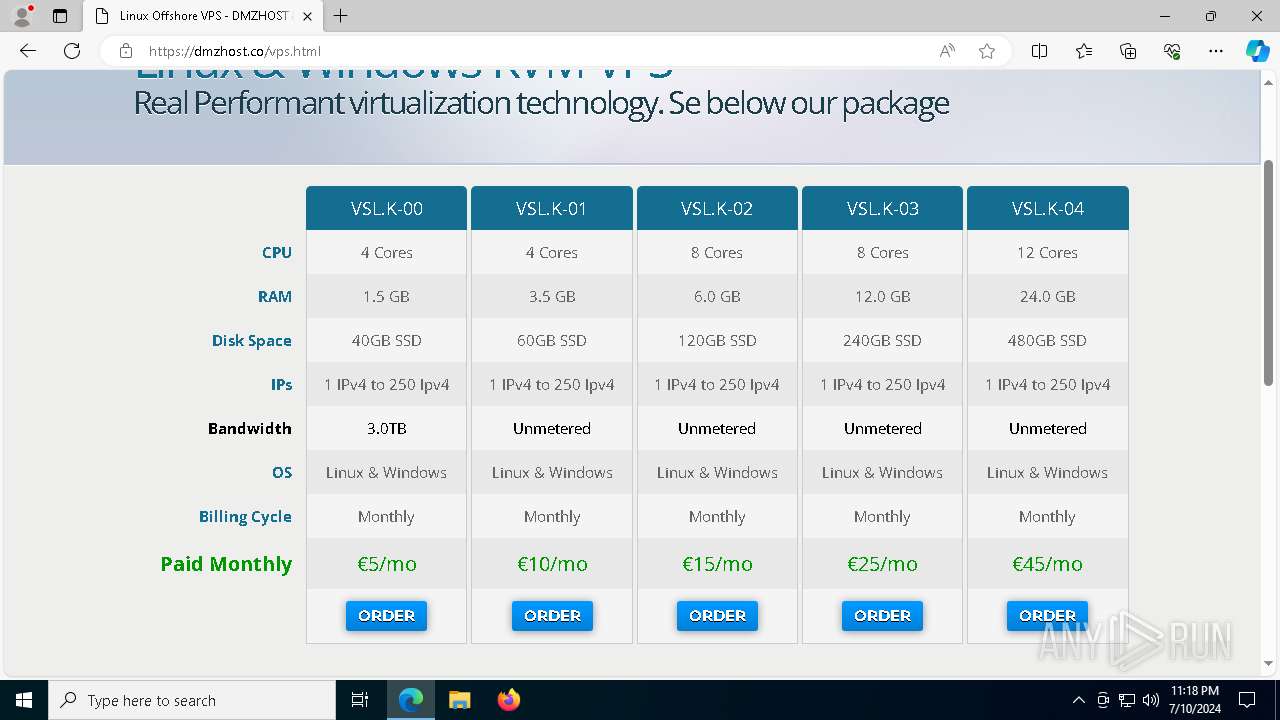1280x720 pixels.
Task: Refresh the current page
Action: coord(72,51)
